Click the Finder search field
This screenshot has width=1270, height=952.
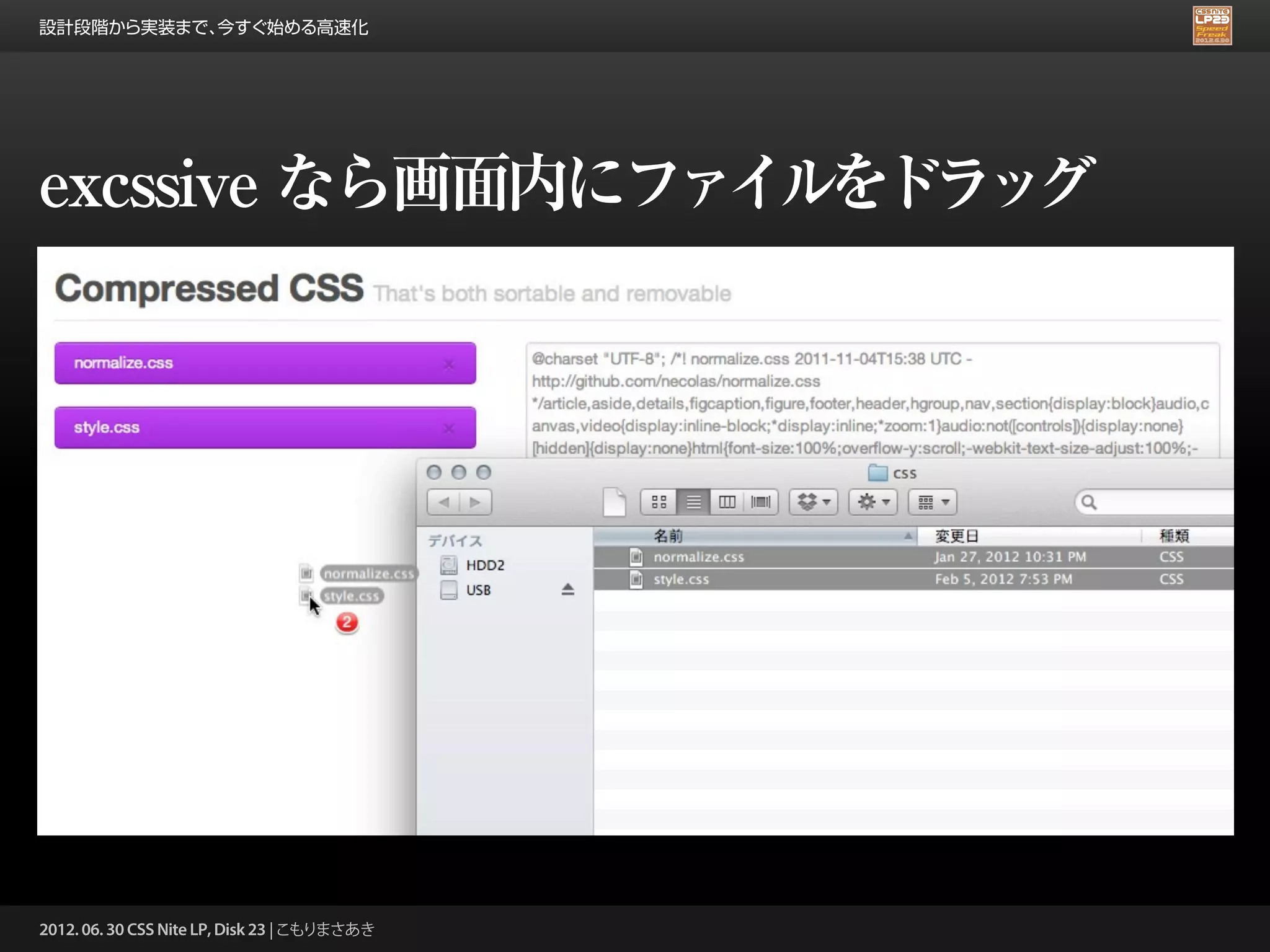point(1155,502)
